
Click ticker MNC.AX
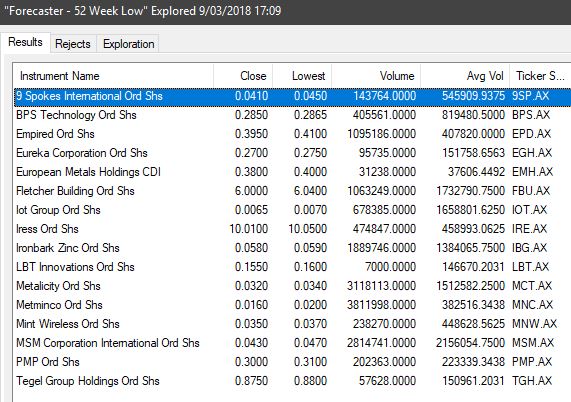tap(533, 305)
